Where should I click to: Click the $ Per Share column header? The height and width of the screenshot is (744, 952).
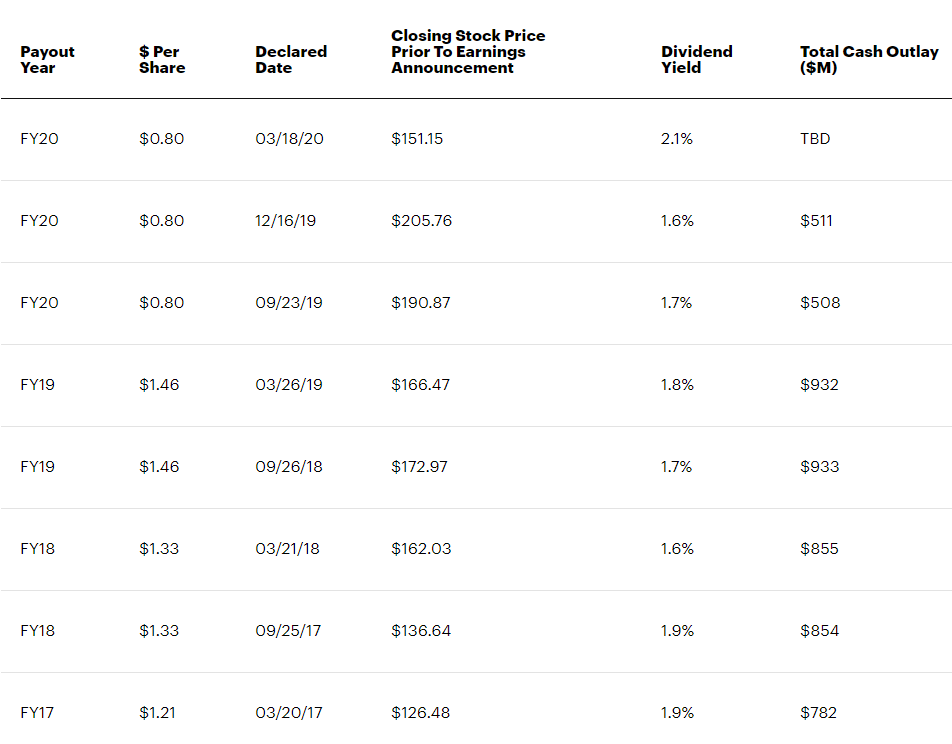click(x=162, y=60)
